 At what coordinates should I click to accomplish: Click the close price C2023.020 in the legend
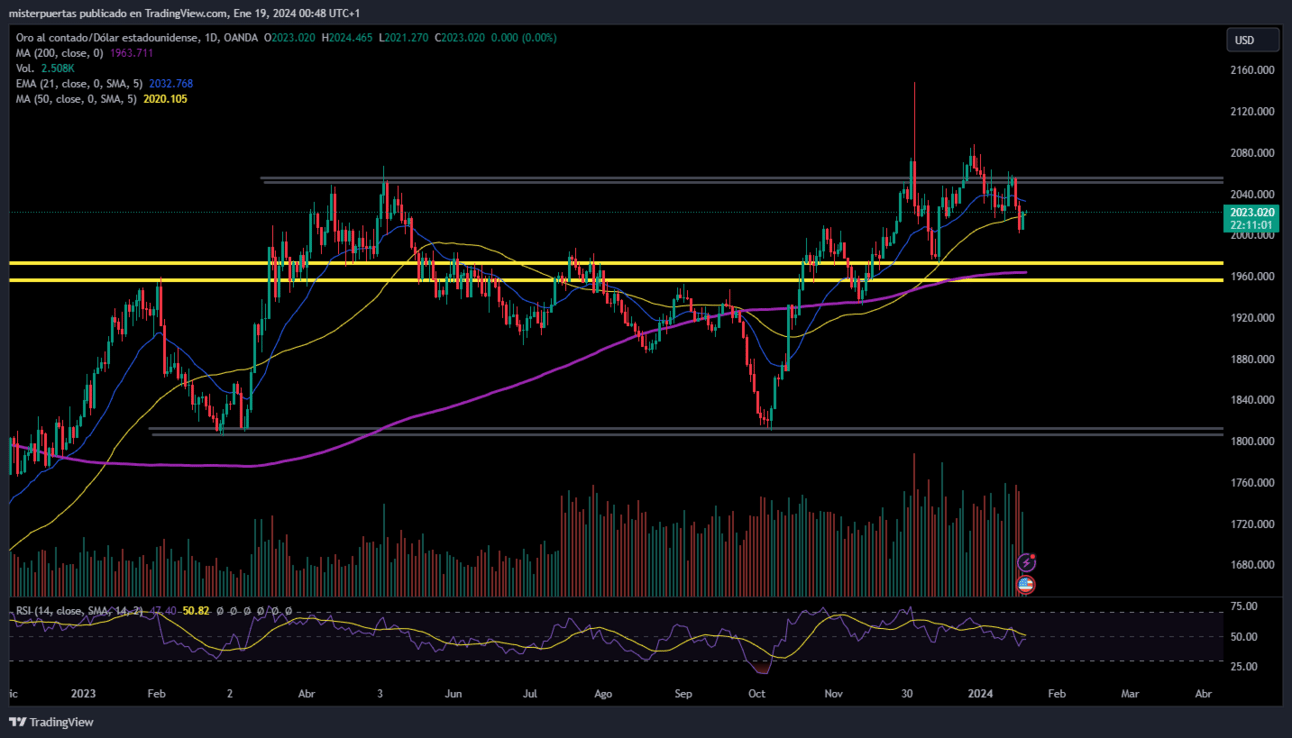coord(459,38)
